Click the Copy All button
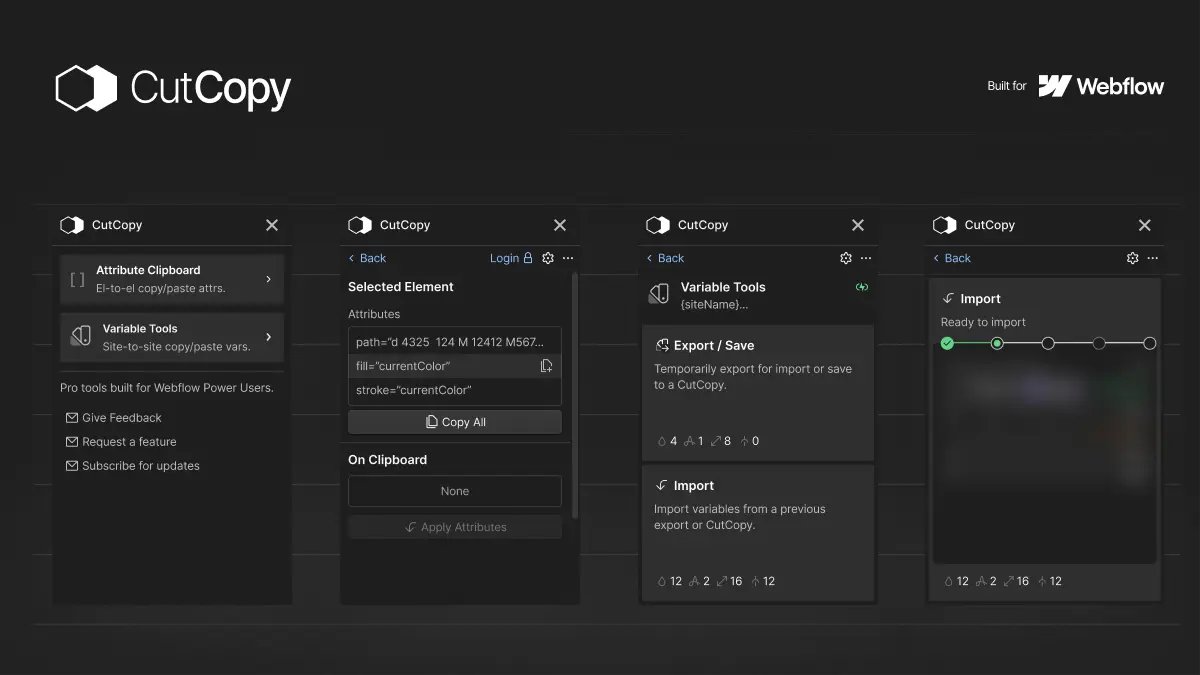The width and height of the screenshot is (1200, 675). coord(455,422)
